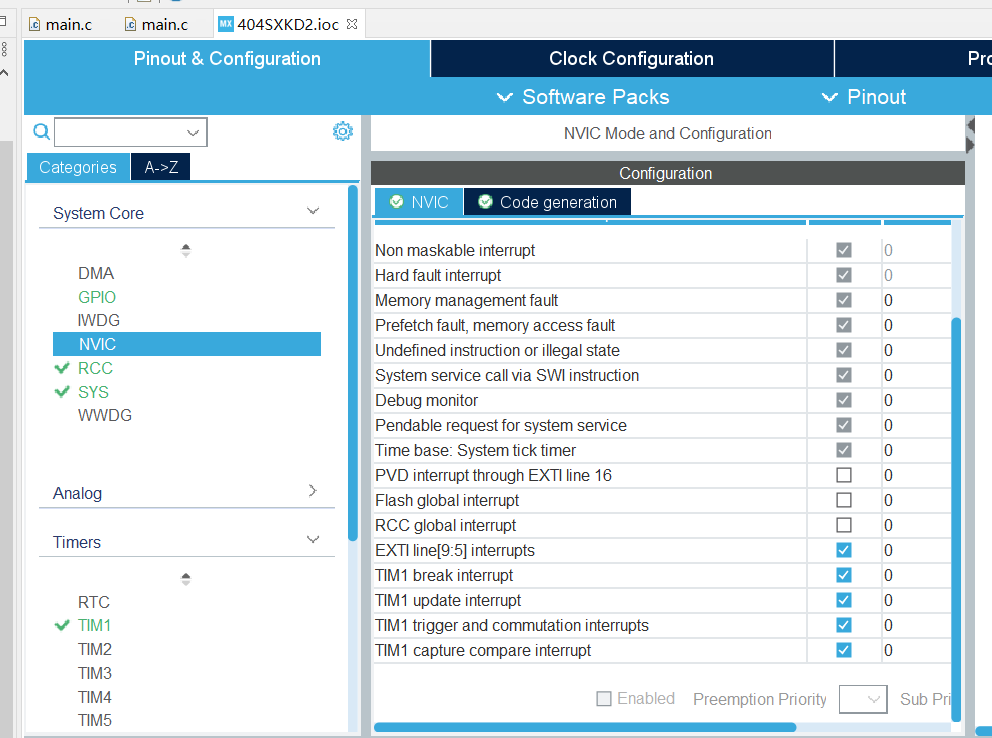992x738 pixels.
Task: Select RTC under Timers
Action: (94, 602)
